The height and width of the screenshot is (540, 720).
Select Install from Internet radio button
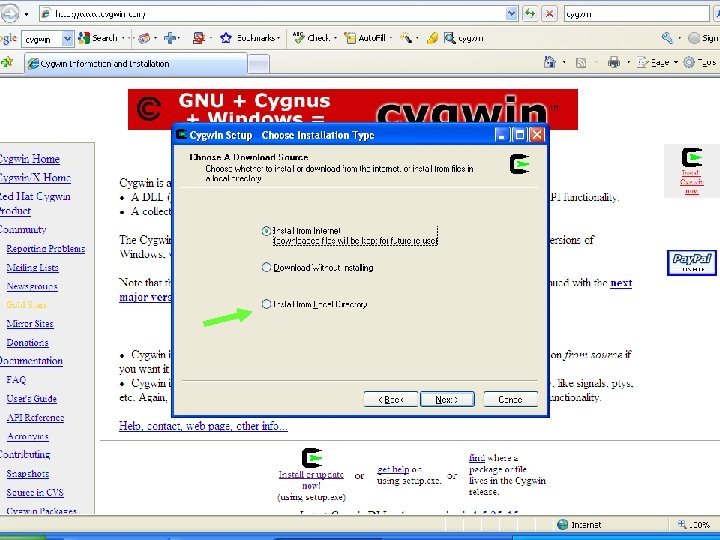(x=266, y=231)
